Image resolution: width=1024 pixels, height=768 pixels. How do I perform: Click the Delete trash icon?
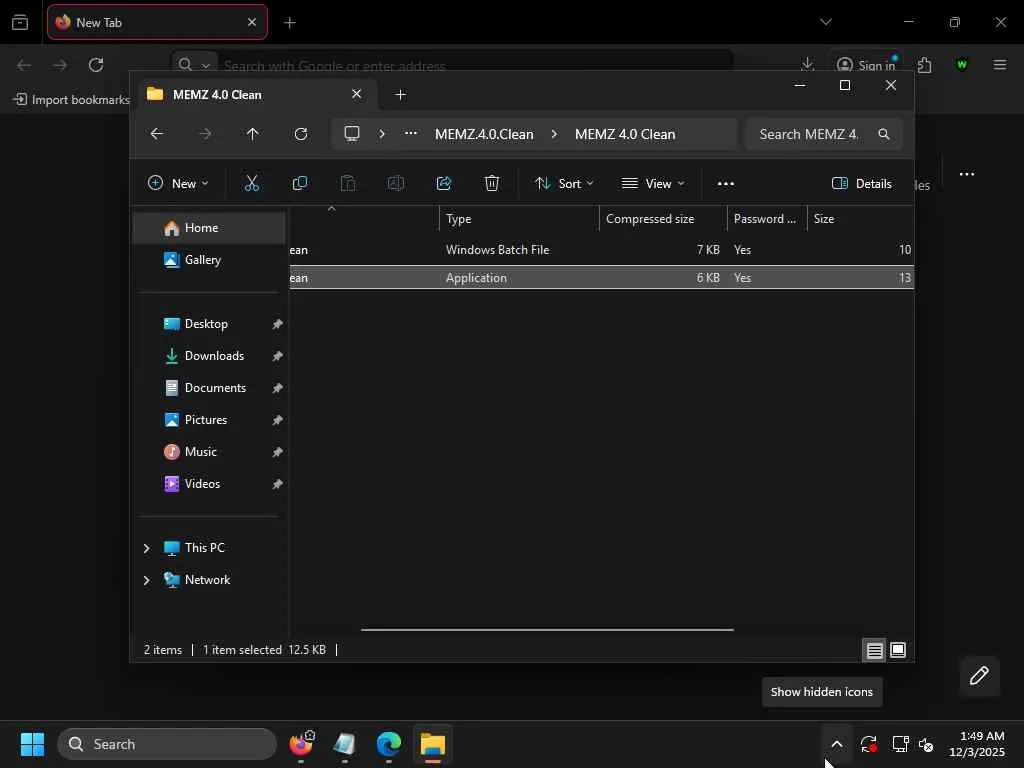(492, 183)
